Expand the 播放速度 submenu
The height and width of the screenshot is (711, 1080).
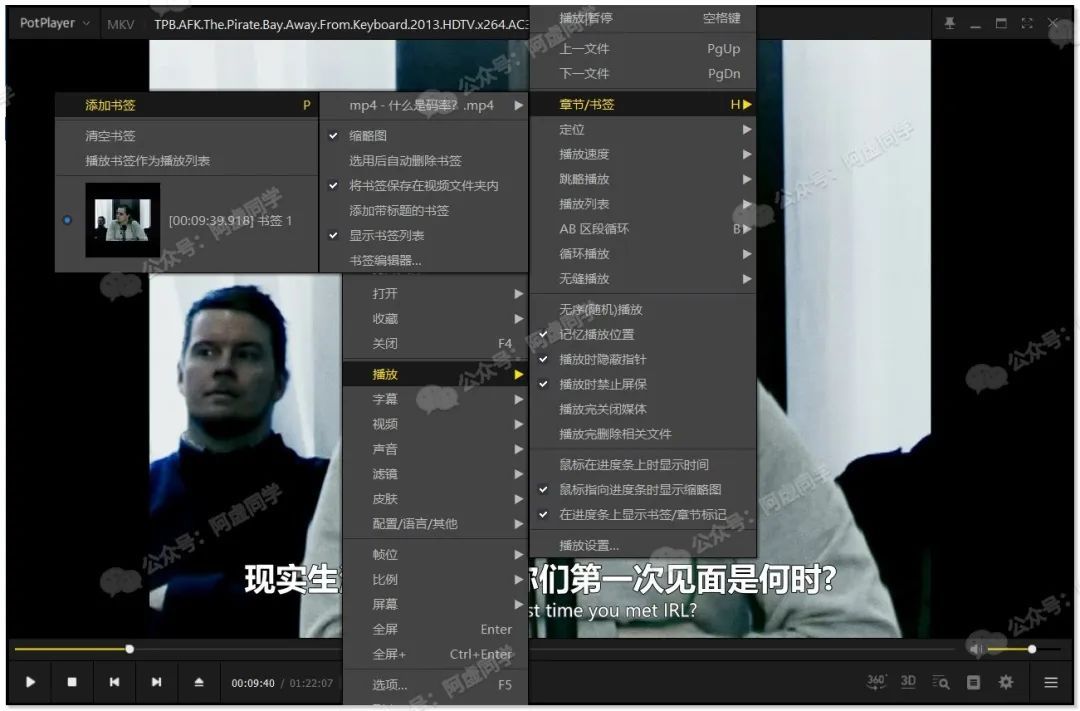pos(643,154)
